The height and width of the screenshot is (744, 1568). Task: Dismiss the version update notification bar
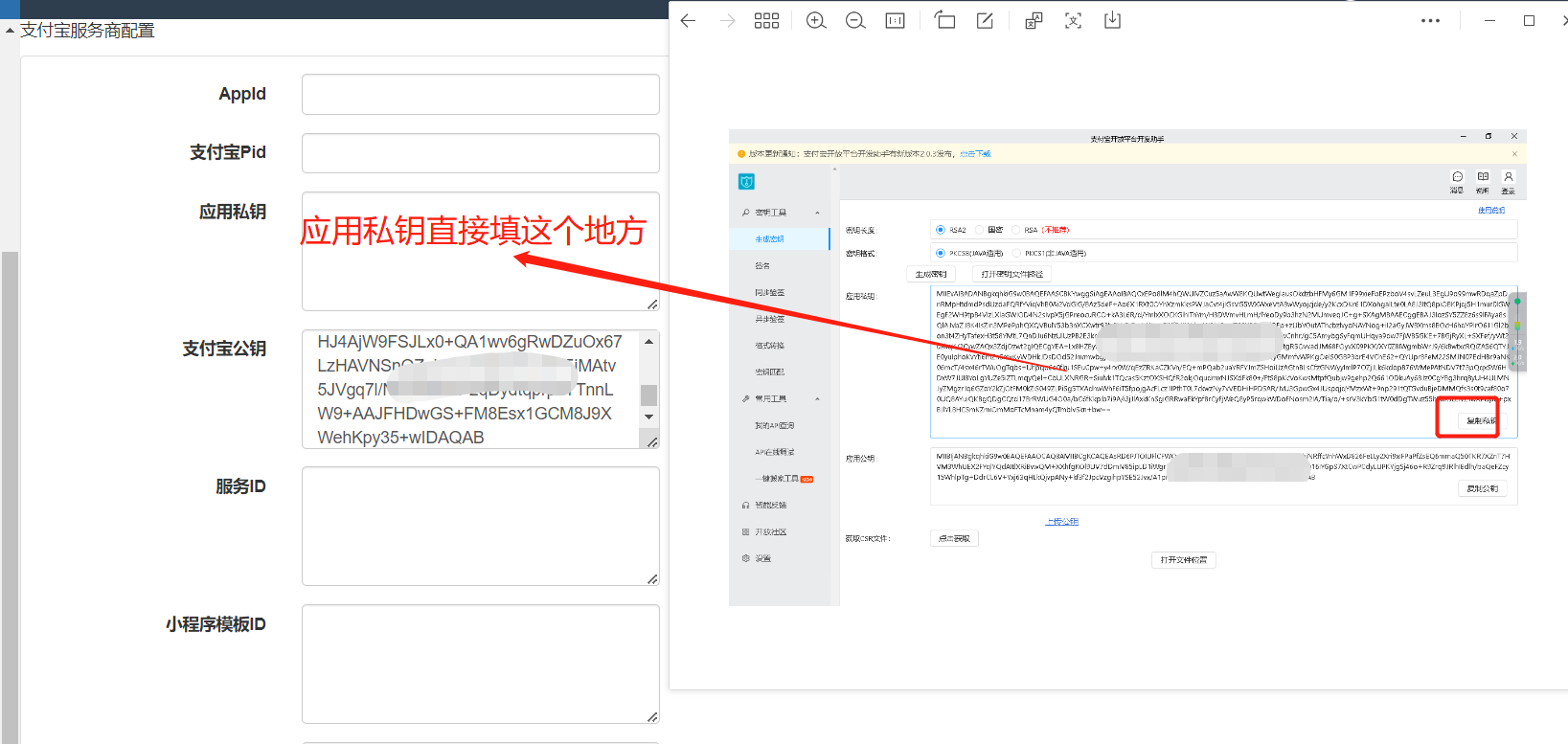(1514, 153)
